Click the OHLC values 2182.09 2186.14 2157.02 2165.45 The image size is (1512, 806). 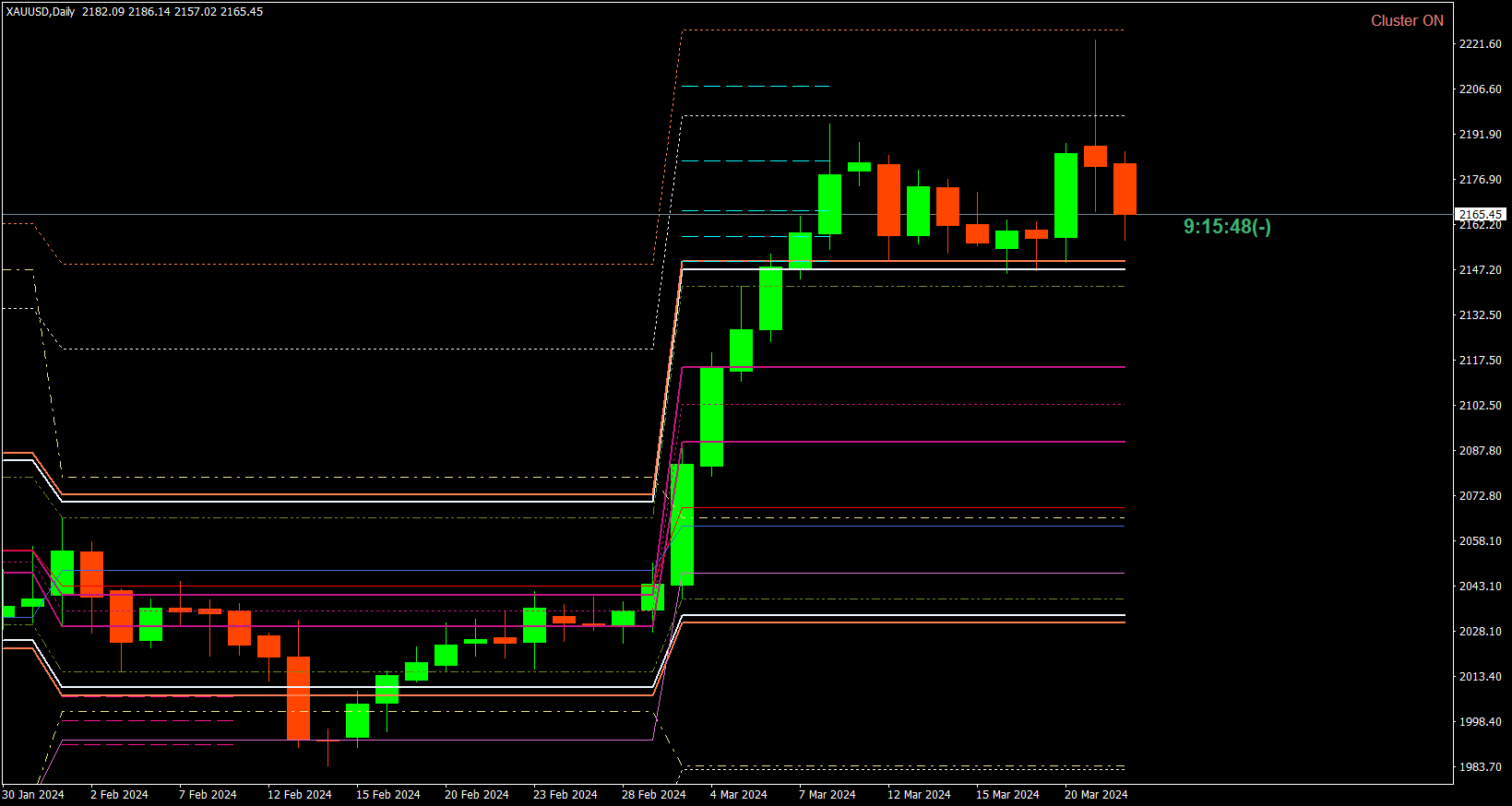click(x=173, y=12)
